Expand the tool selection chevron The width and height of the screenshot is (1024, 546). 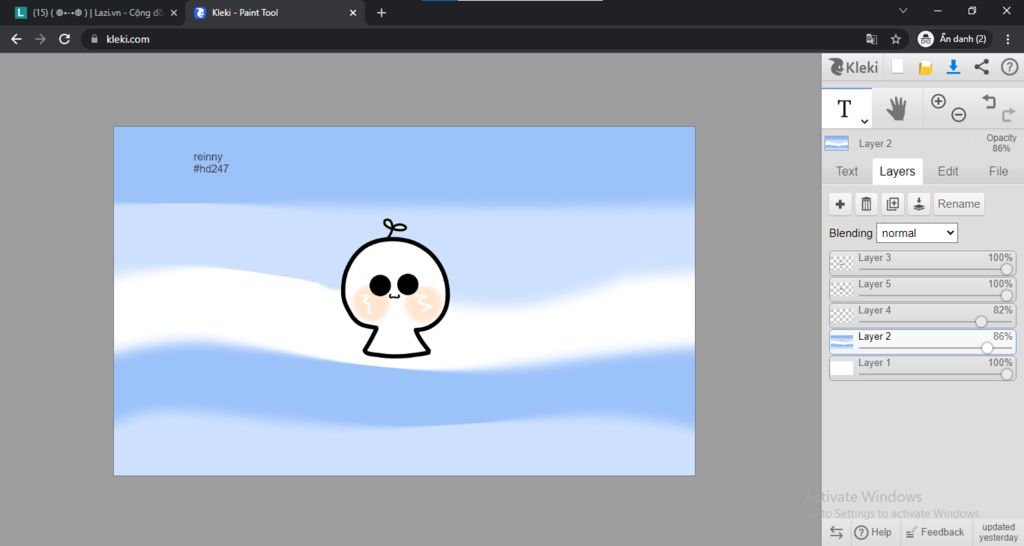click(865, 121)
